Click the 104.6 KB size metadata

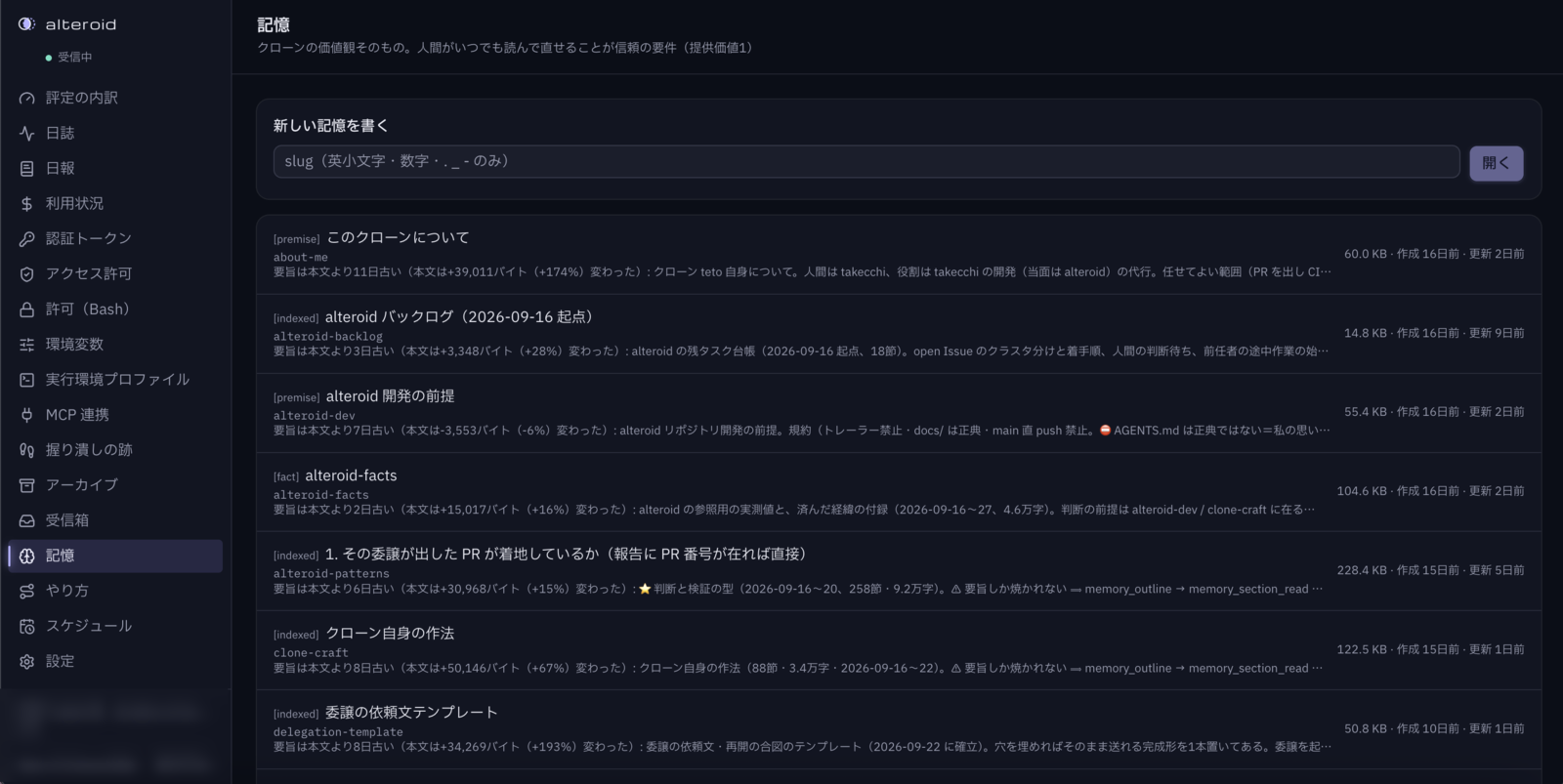[x=1362, y=491]
